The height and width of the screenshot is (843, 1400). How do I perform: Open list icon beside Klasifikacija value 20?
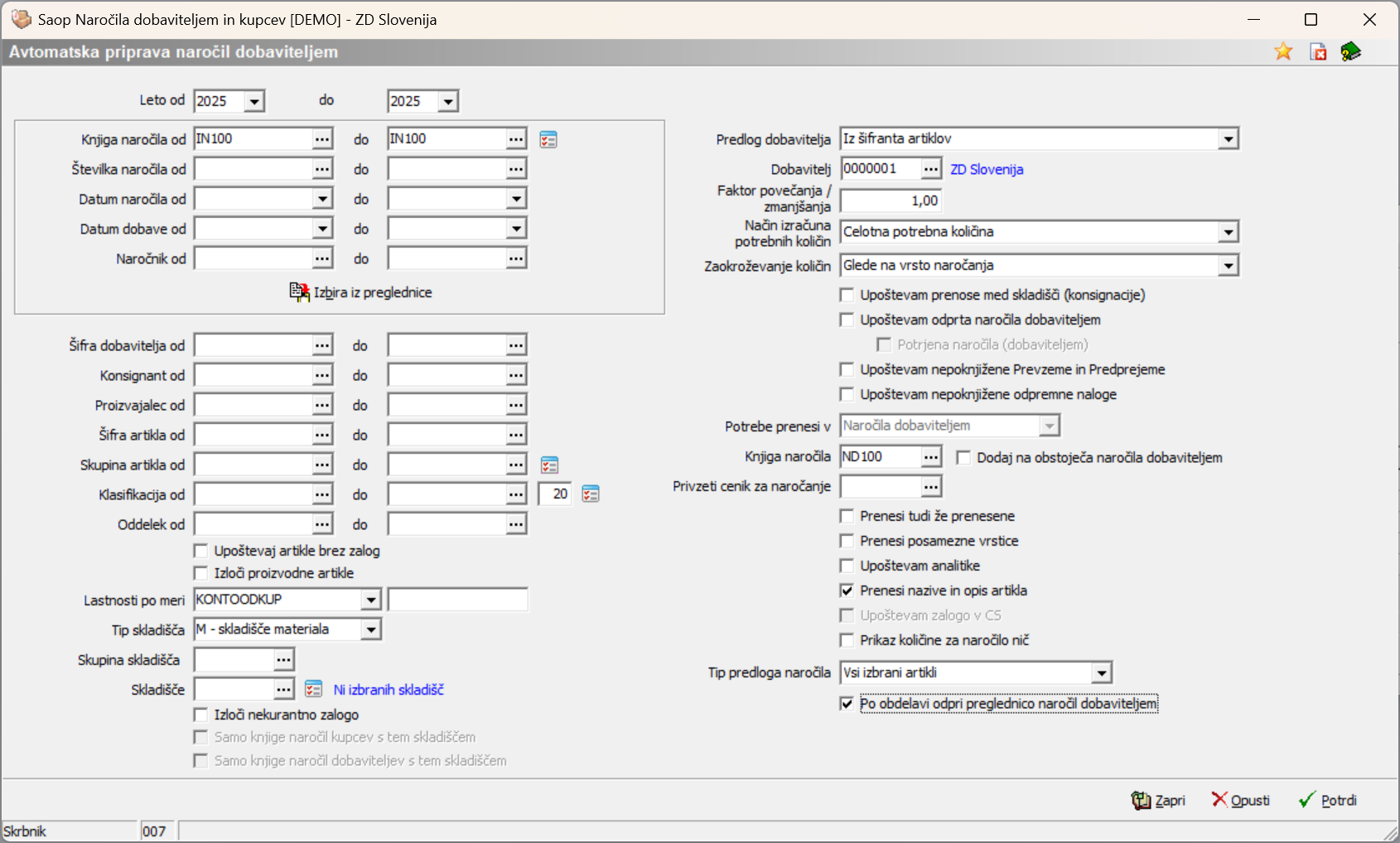point(591,494)
